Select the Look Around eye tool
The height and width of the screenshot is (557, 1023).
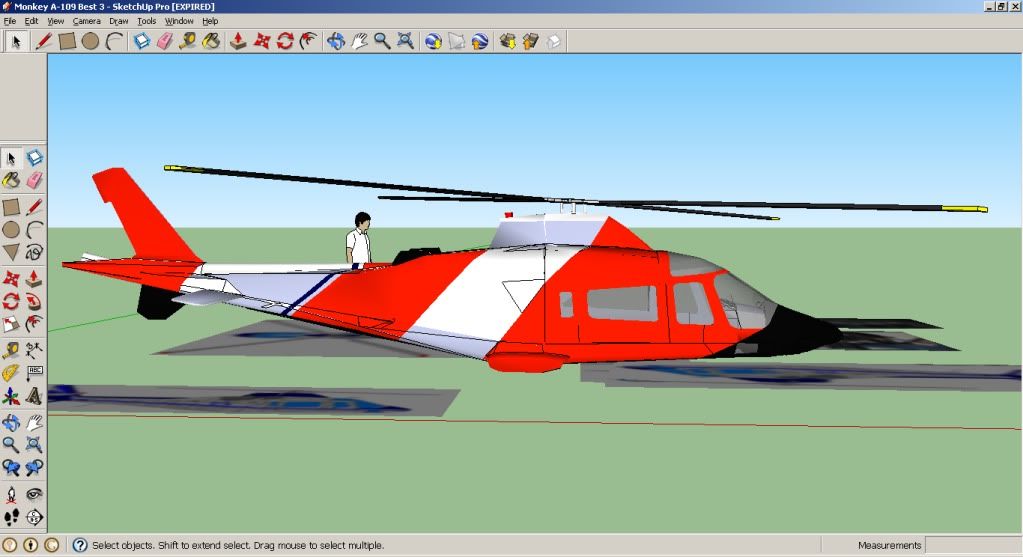pyautogui.click(x=35, y=494)
